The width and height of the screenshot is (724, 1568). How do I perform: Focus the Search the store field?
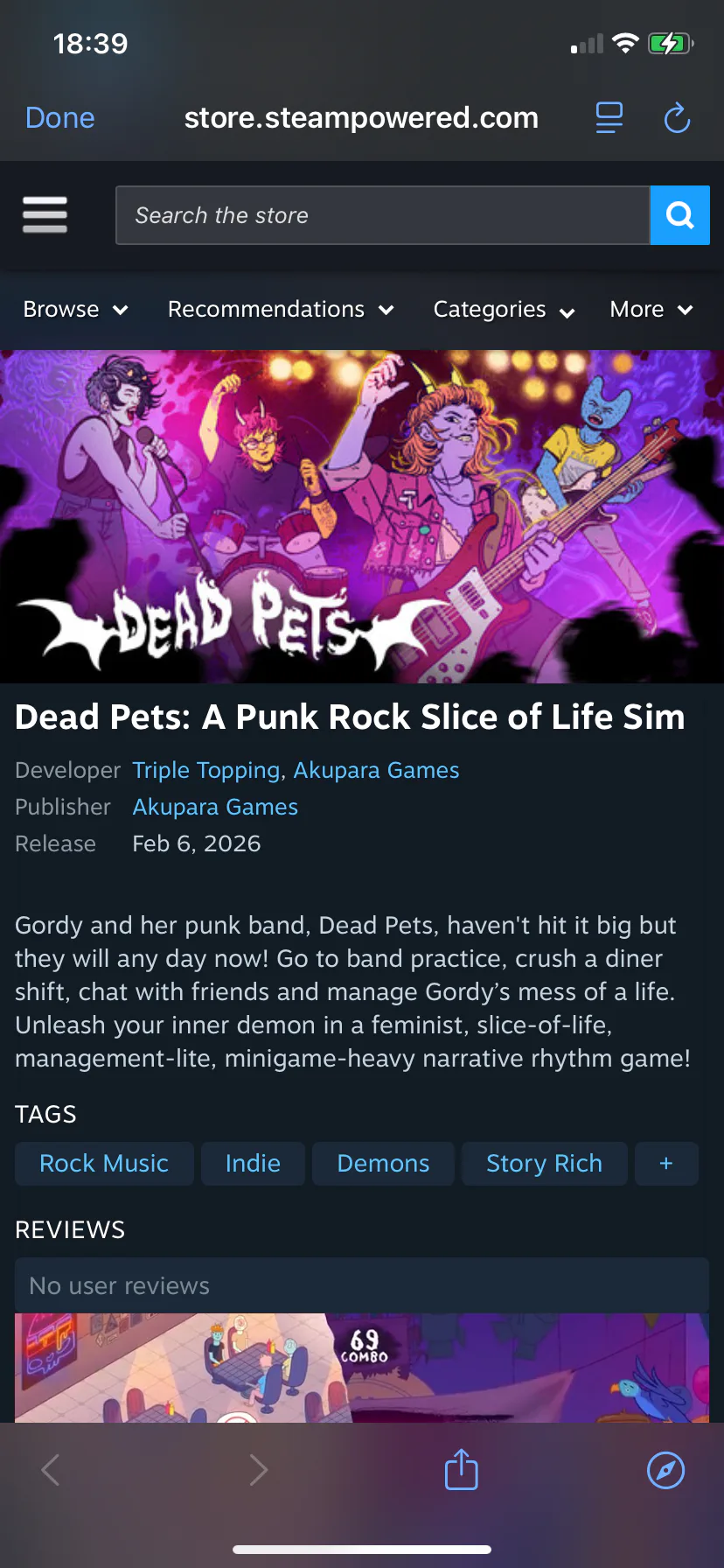tap(383, 215)
